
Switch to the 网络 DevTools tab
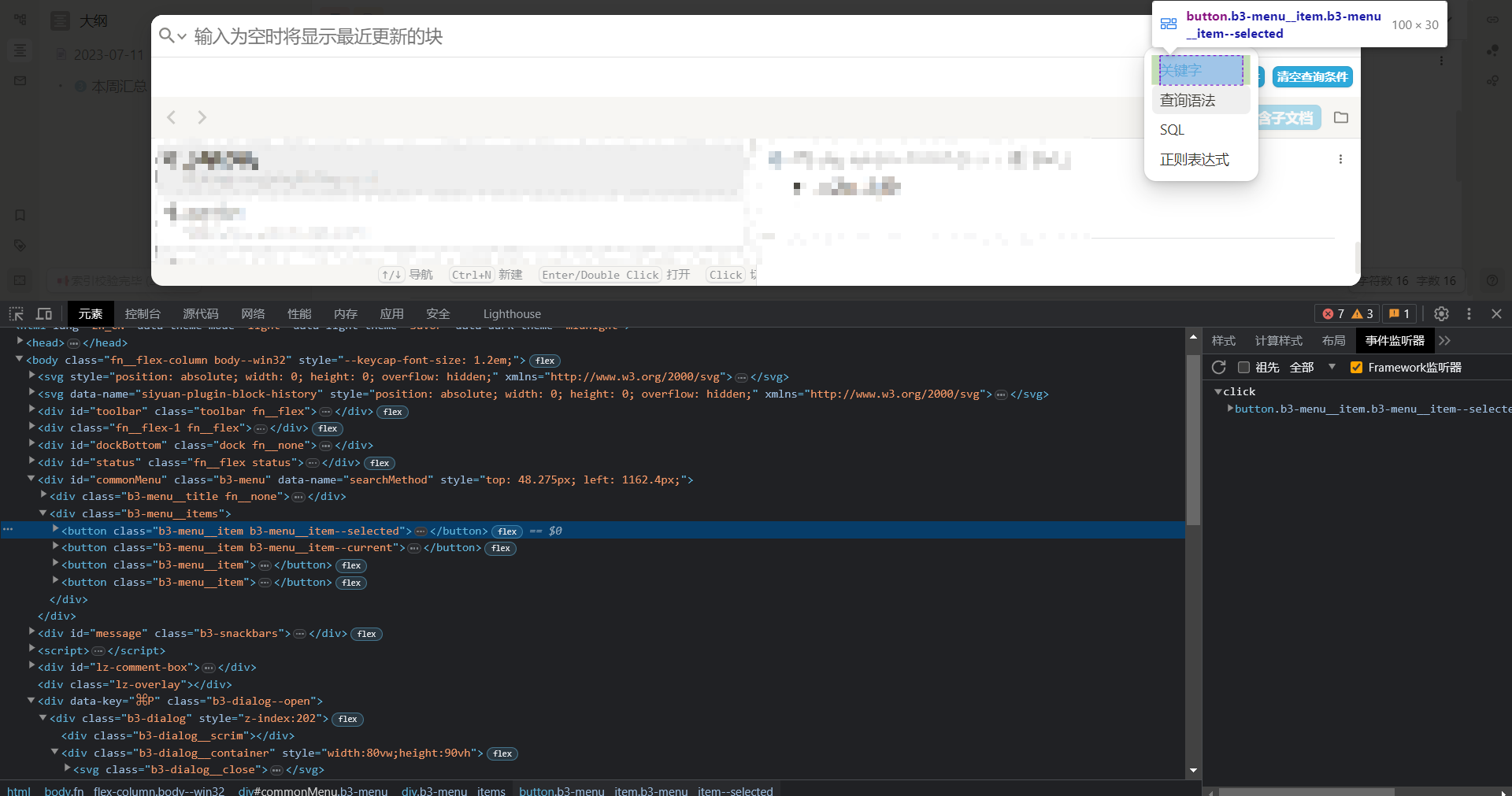[x=252, y=313]
